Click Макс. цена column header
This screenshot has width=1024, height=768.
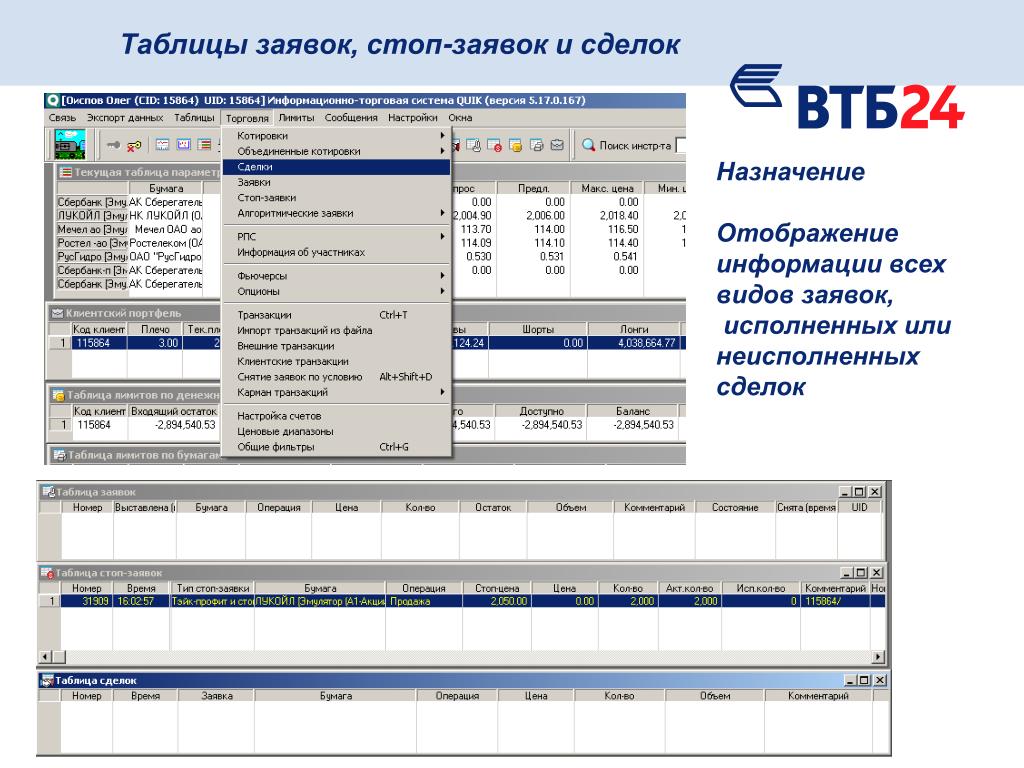[x=607, y=189]
